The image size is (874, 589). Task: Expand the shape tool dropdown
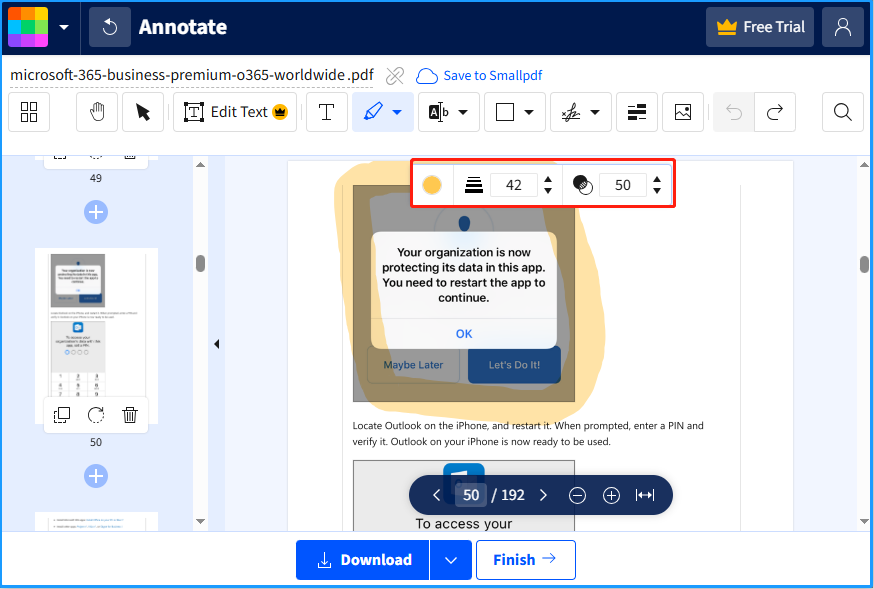click(x=529, y=112)
